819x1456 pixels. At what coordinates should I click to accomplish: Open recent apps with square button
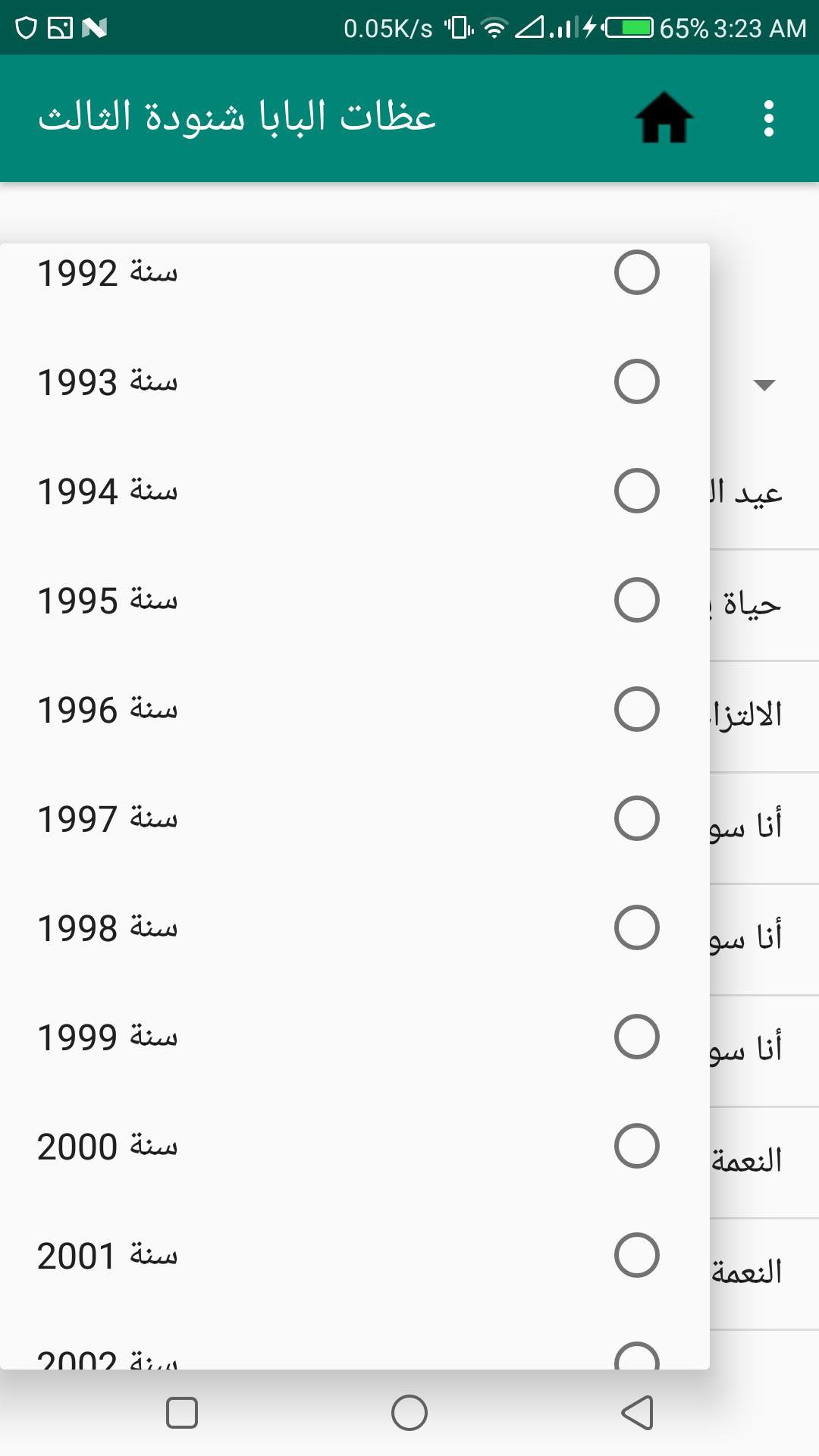tap(182, 1413)
